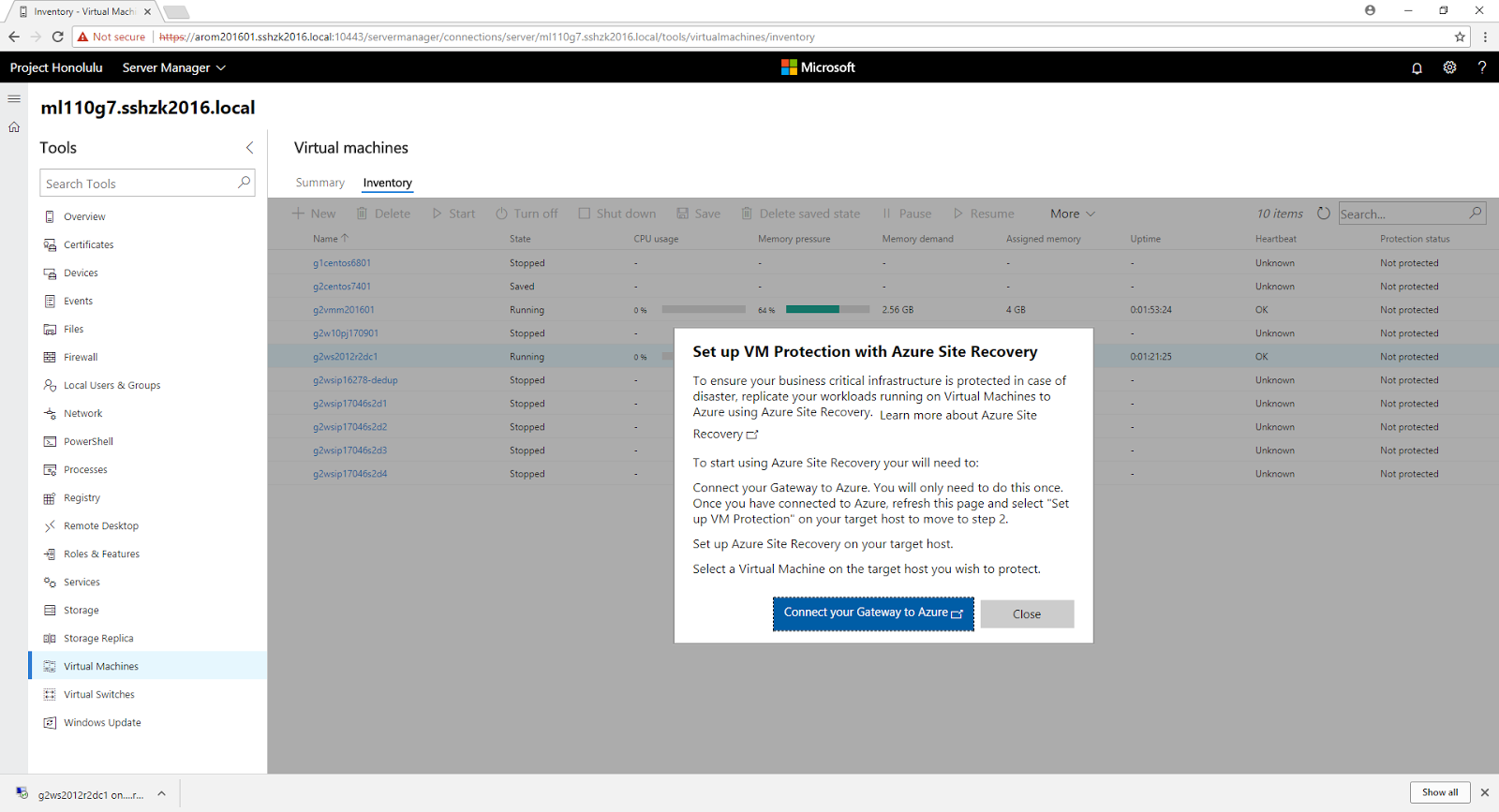Open Remote Desktop tool

[x=100, y=525]
